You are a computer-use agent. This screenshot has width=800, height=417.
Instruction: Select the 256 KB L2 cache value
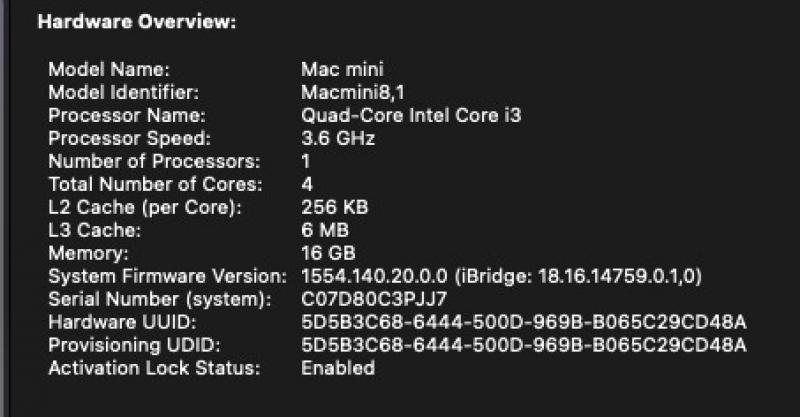click(334, 207)
